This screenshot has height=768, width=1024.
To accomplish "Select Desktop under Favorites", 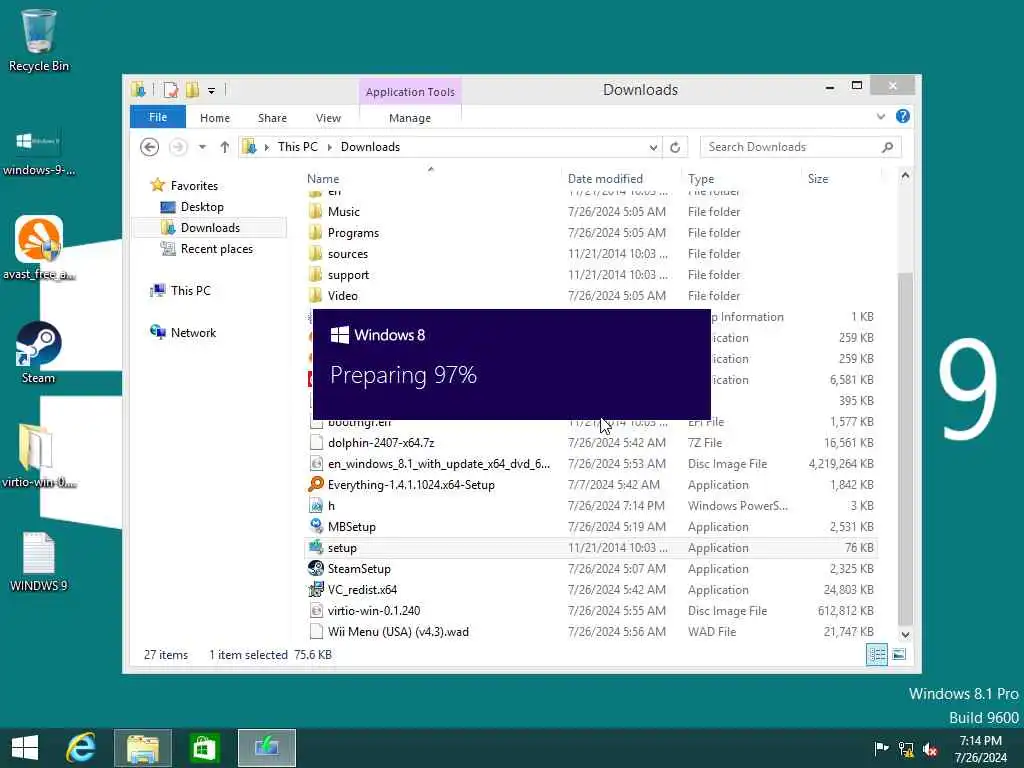I will (x=202, y=207).
